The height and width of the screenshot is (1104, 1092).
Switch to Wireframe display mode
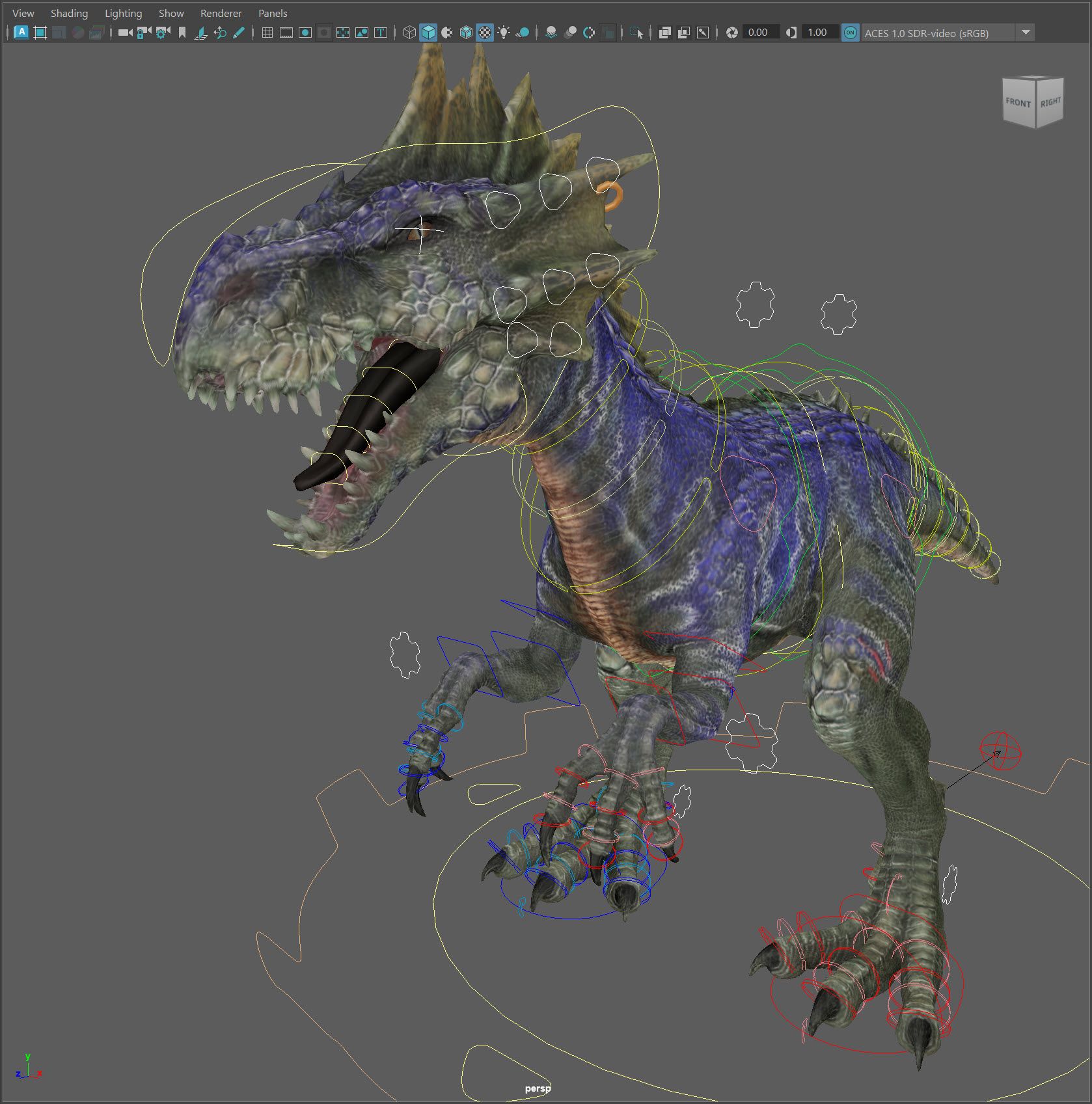[x=409, y=32]
